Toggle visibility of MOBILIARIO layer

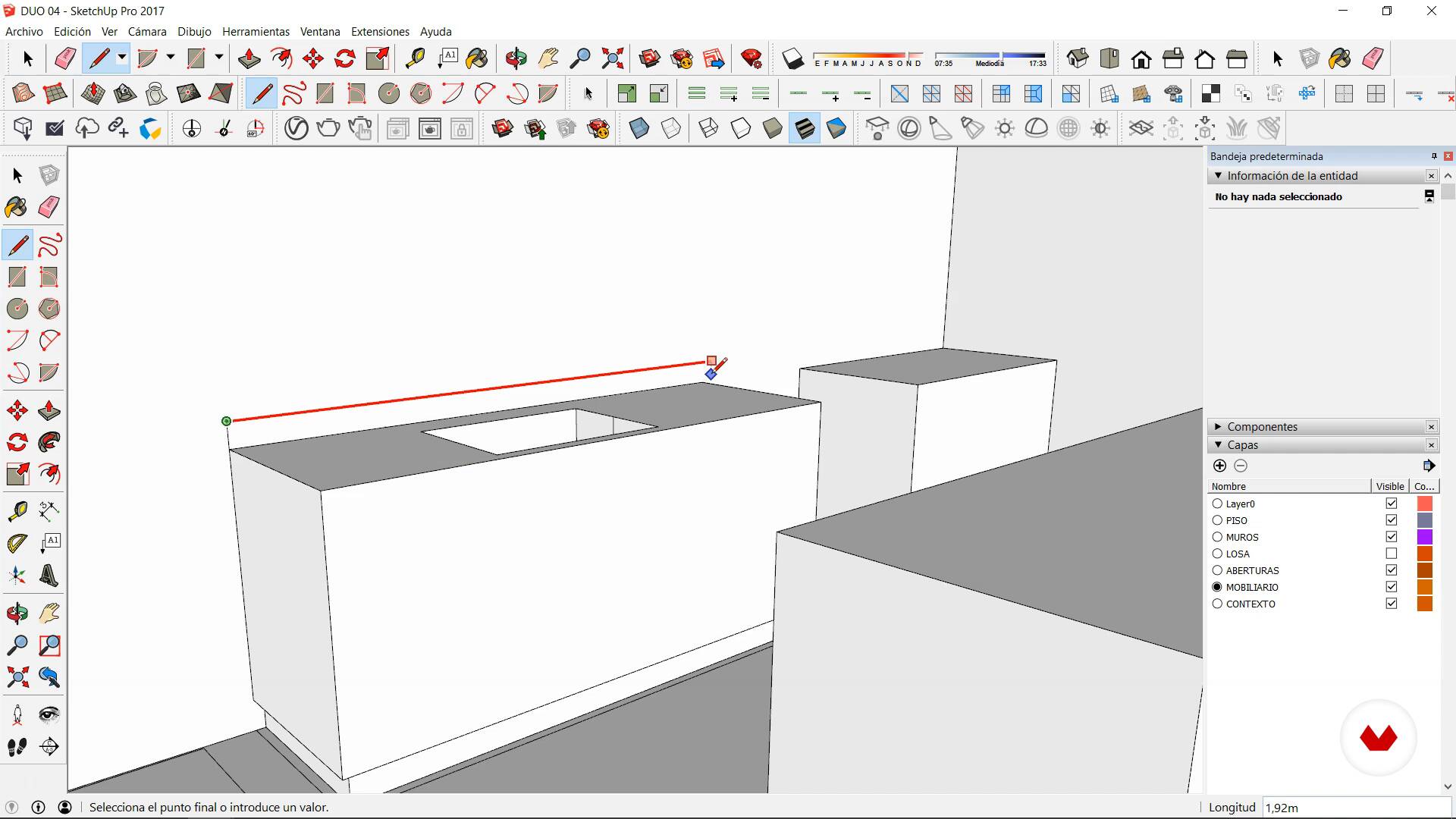(x=1391, y=587)
